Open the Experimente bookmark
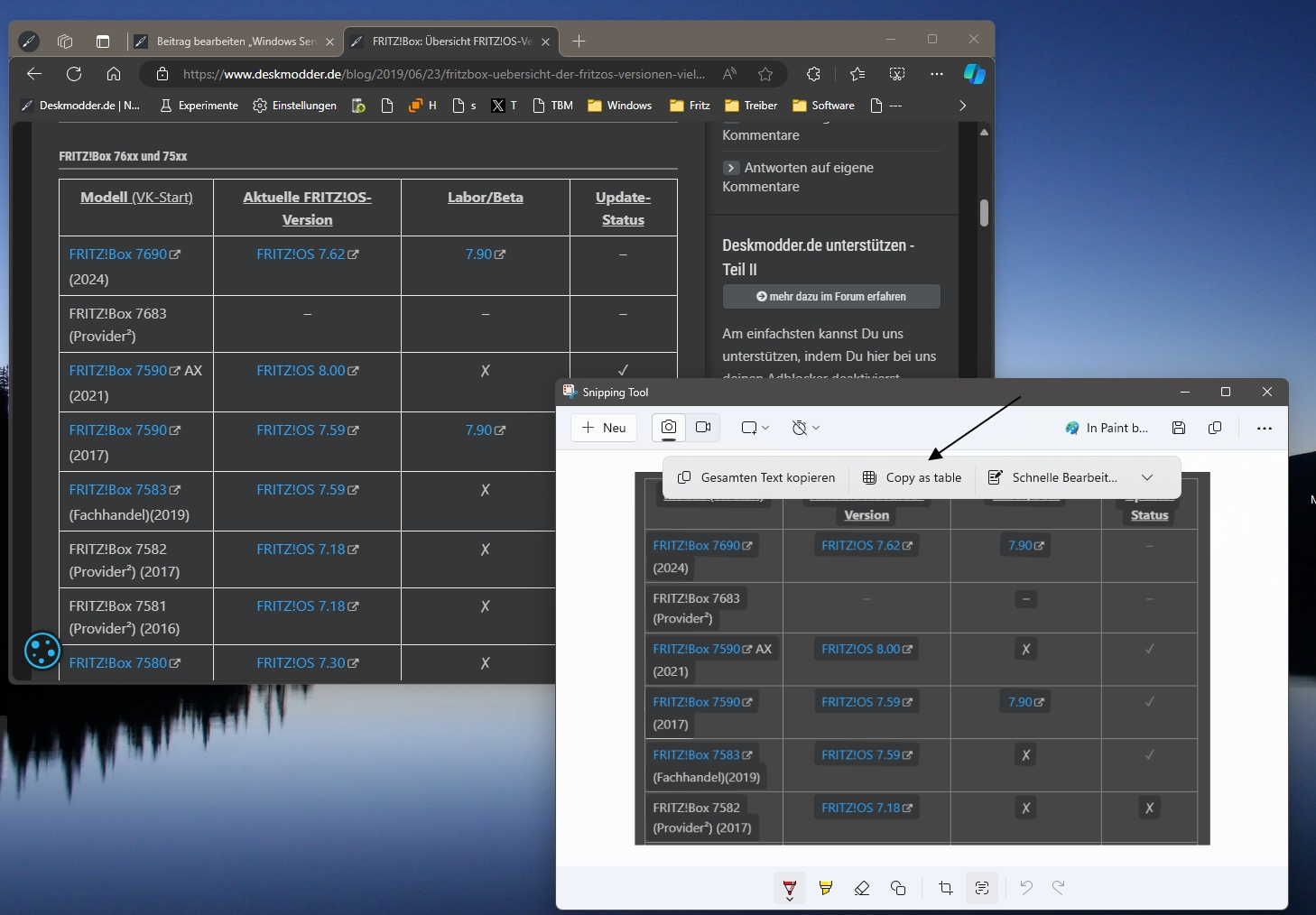This screenshot has height=915, width=1316. (x=199, y=106)
